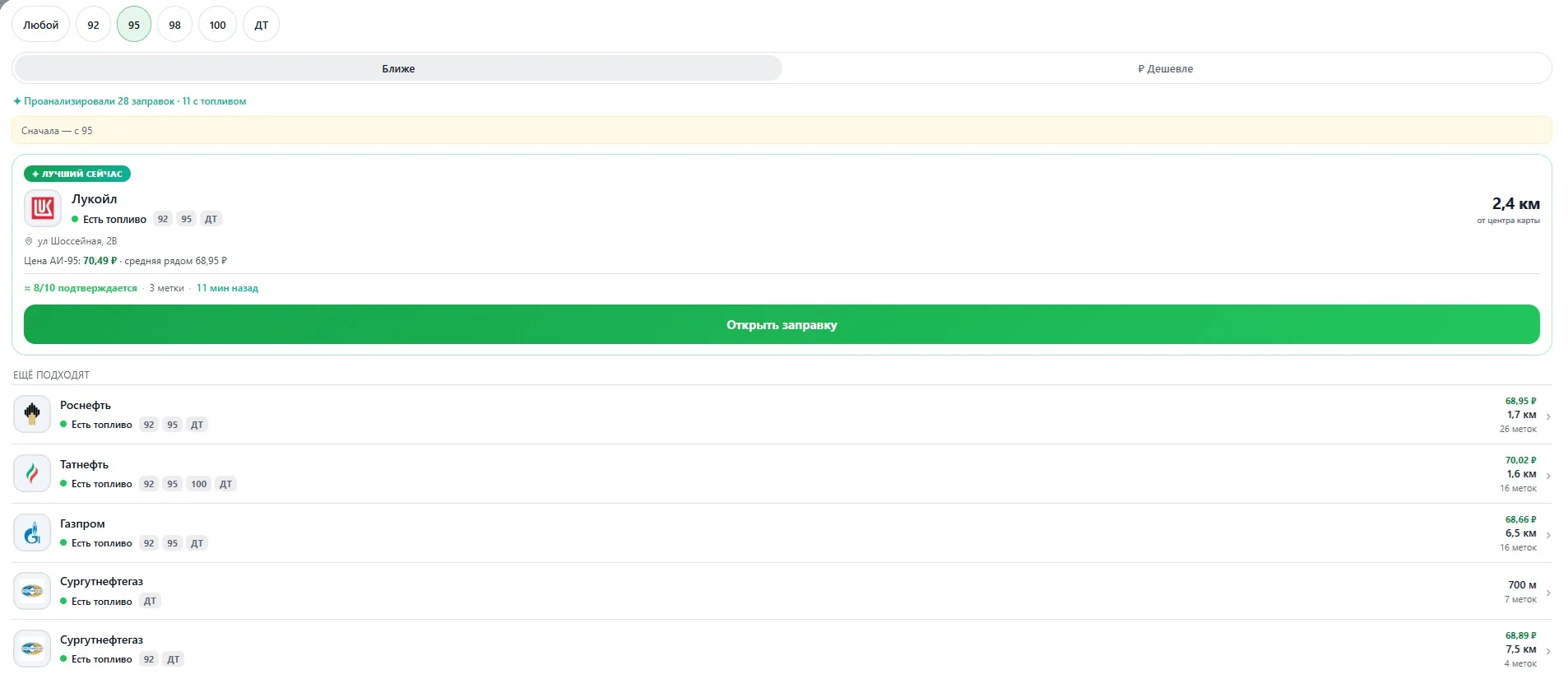
Task: Select the 98 fuel filter chip
Action: click(x=174, y=25)
